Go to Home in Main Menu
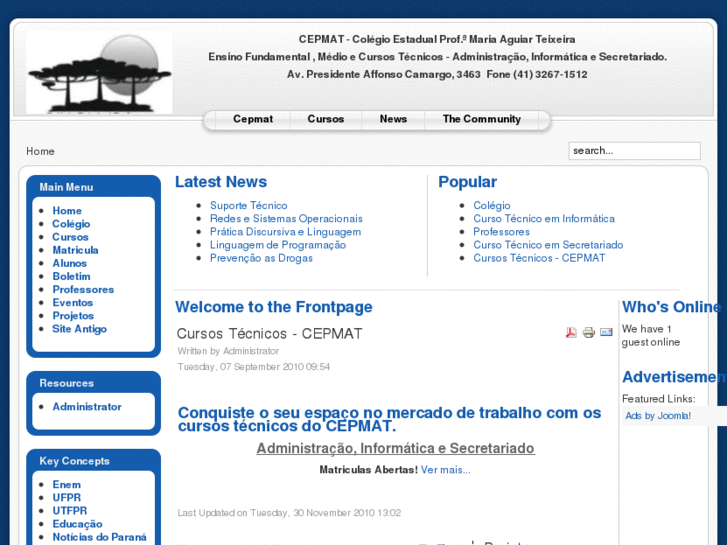The height and width of the screenshot is (545, 727). [67, 211]
